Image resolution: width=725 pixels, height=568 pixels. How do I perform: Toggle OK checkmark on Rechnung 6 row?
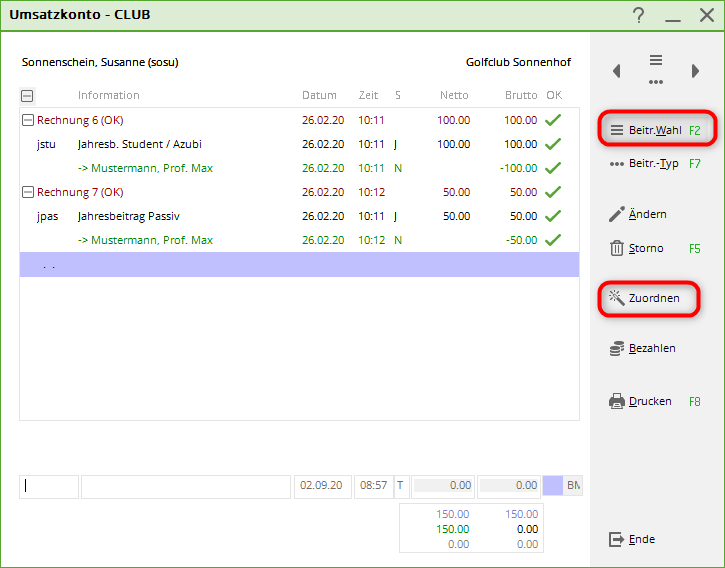click(553, 120)
